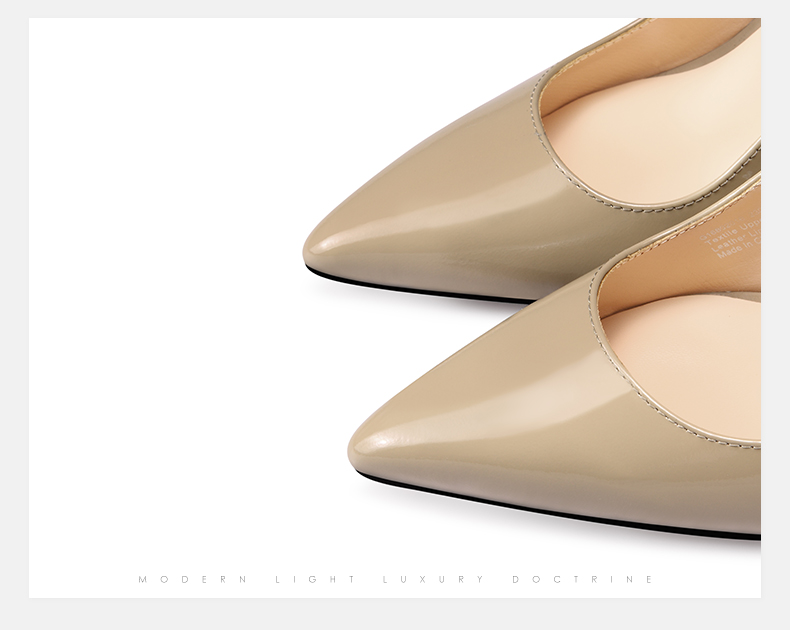Click the black sole edge of lower shoe
The image size is (790, 630).
pos(560,512)
